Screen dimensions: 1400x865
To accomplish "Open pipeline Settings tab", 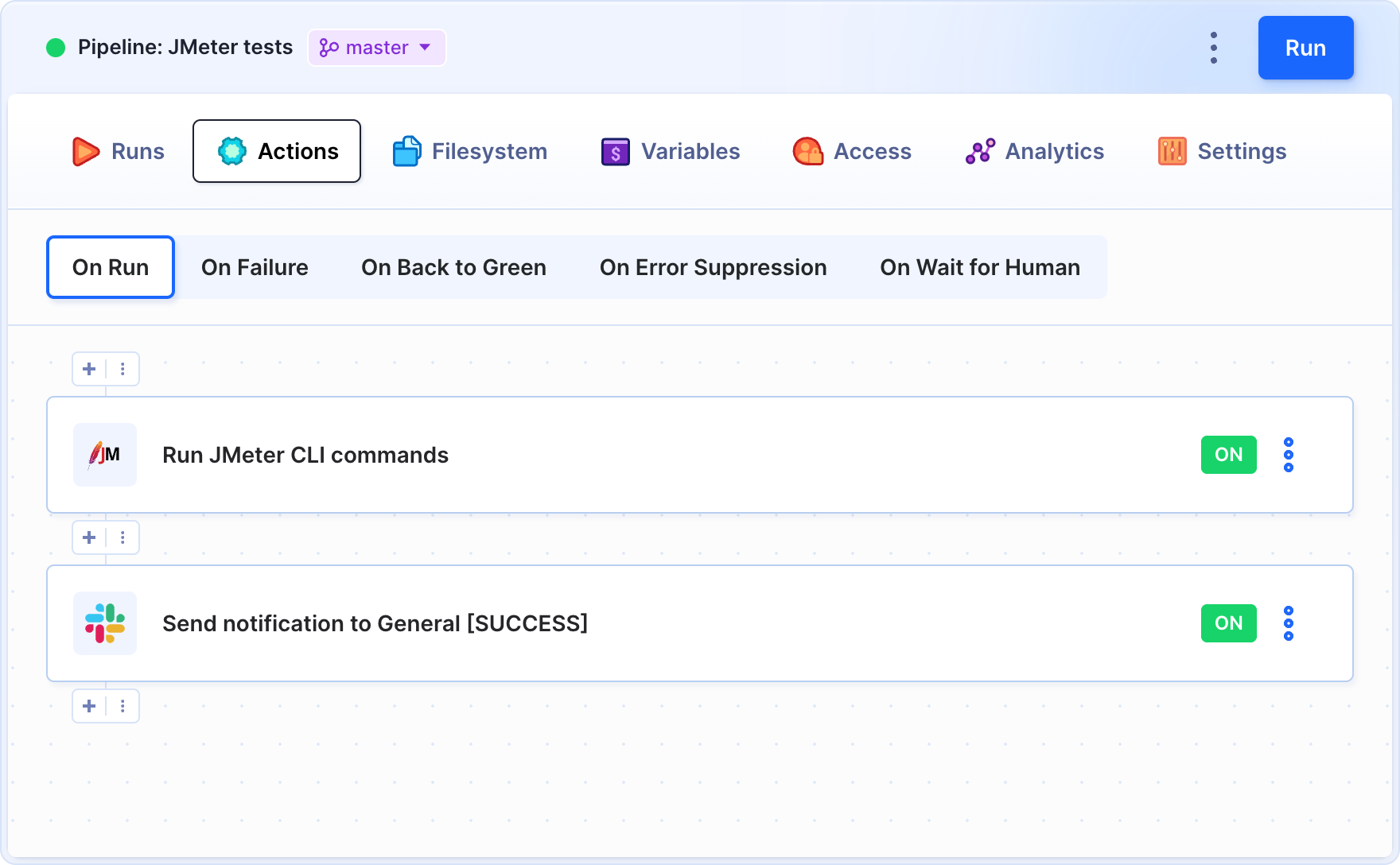I will coord(1222,151).
